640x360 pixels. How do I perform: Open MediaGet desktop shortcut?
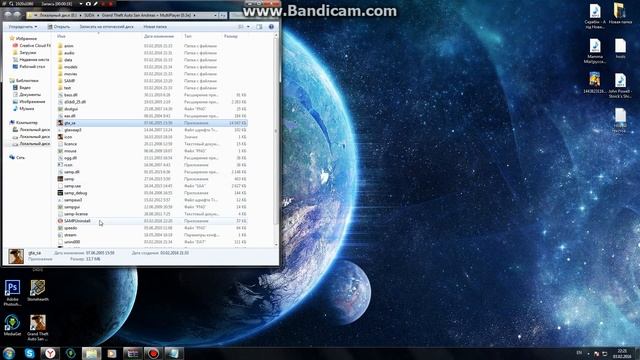(x=12, y=325)
